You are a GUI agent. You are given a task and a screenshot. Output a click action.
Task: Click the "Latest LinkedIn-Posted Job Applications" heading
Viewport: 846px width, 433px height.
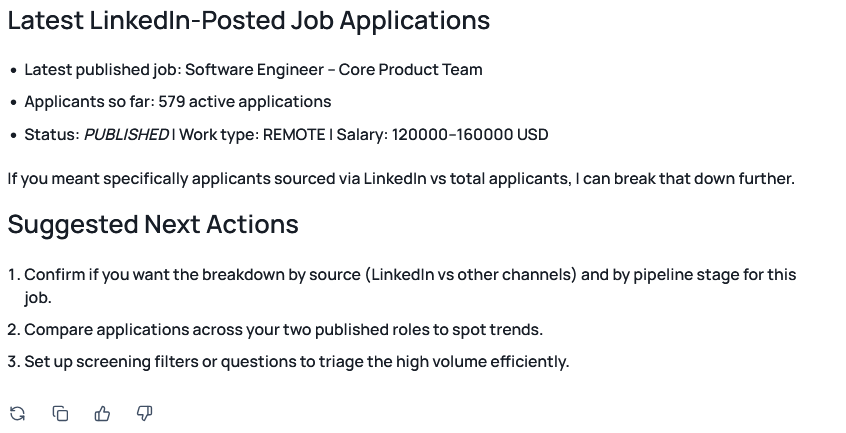248,20
